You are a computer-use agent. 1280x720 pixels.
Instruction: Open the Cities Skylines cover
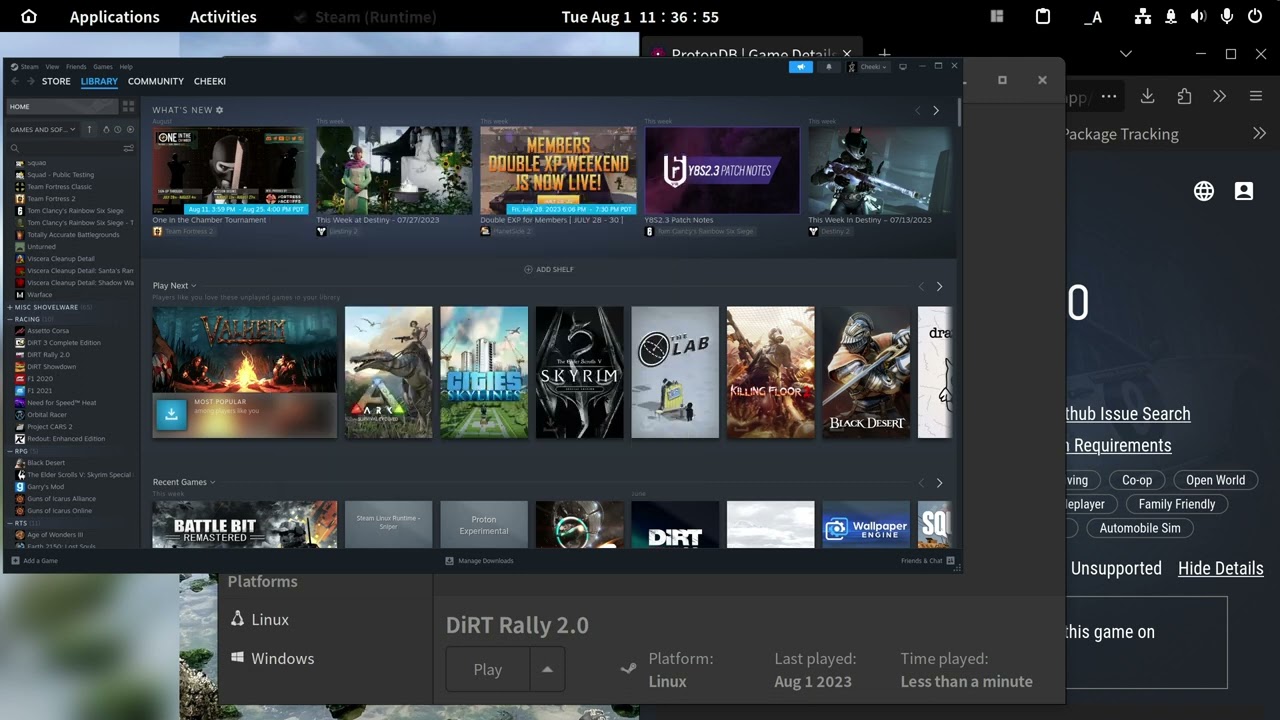pos(484,372)
